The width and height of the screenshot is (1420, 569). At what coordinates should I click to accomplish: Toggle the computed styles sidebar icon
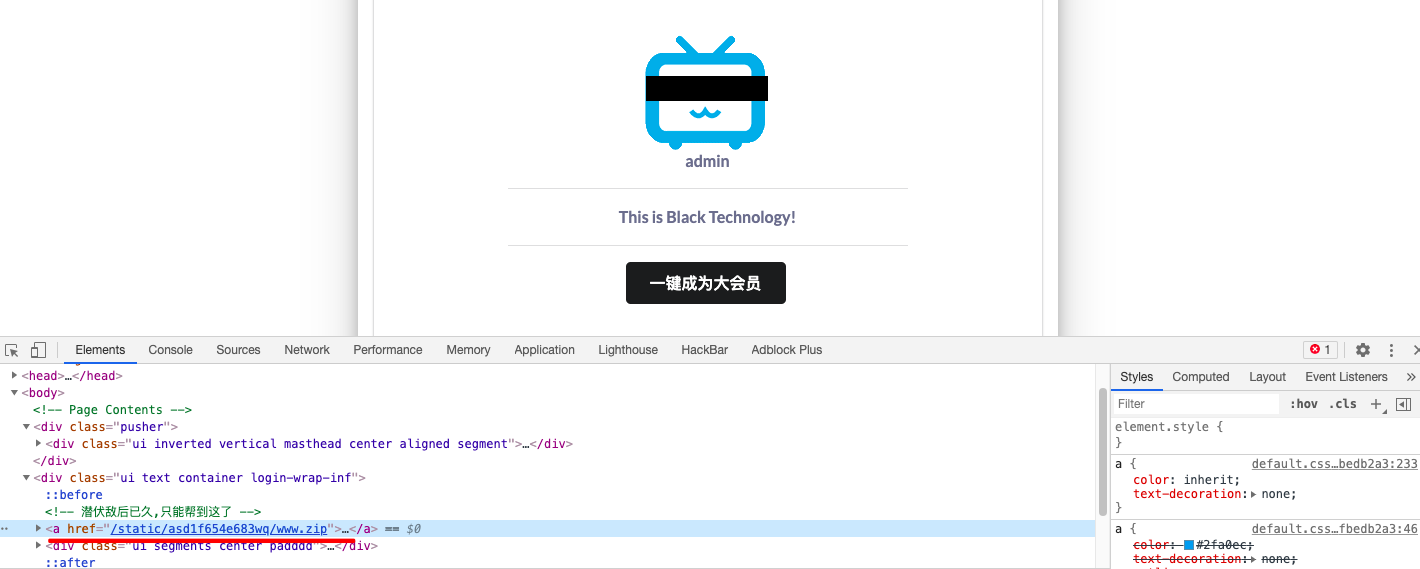point(1403,404)
